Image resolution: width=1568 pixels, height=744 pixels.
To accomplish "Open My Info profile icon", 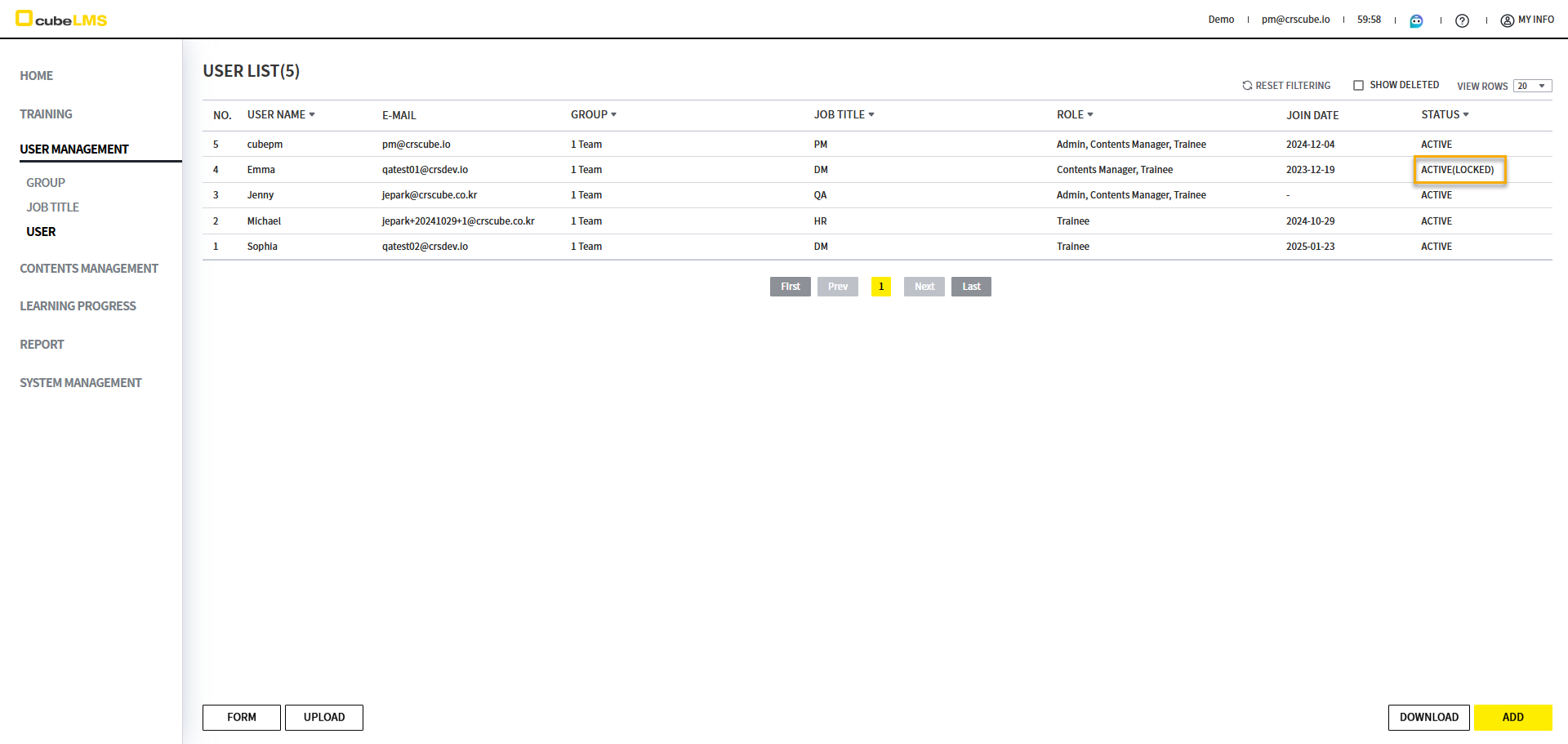I will pyautogui.click(x=1508, y=20).
